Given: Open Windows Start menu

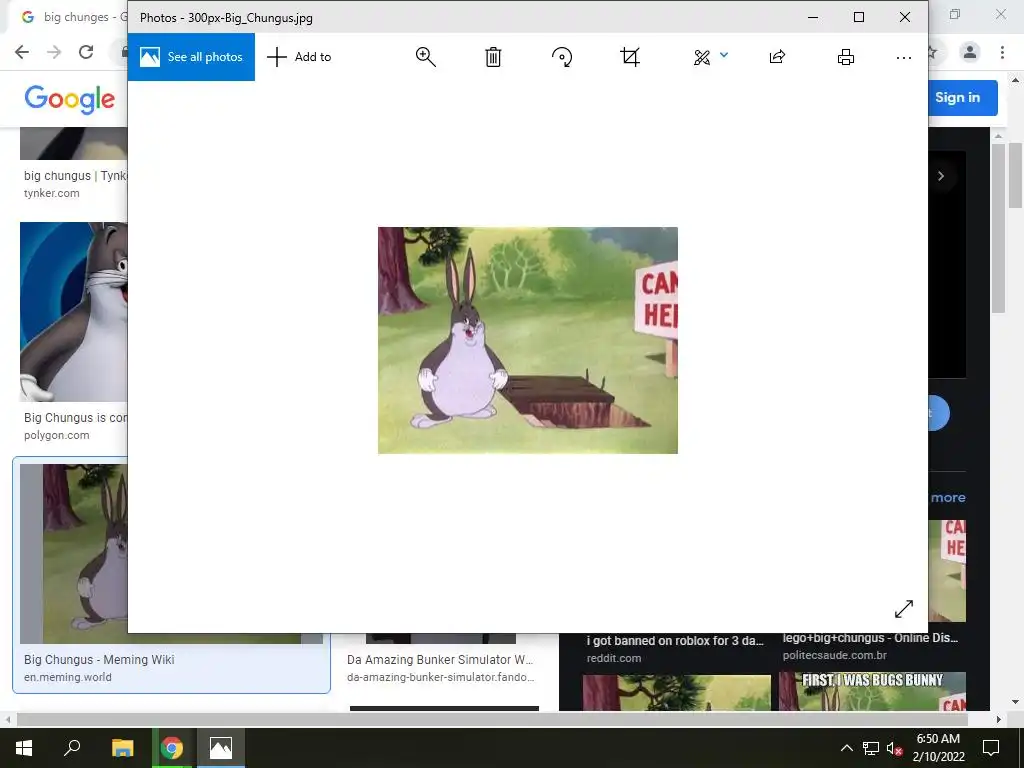Looking at the screenshot, I should [x=24, y=748].
